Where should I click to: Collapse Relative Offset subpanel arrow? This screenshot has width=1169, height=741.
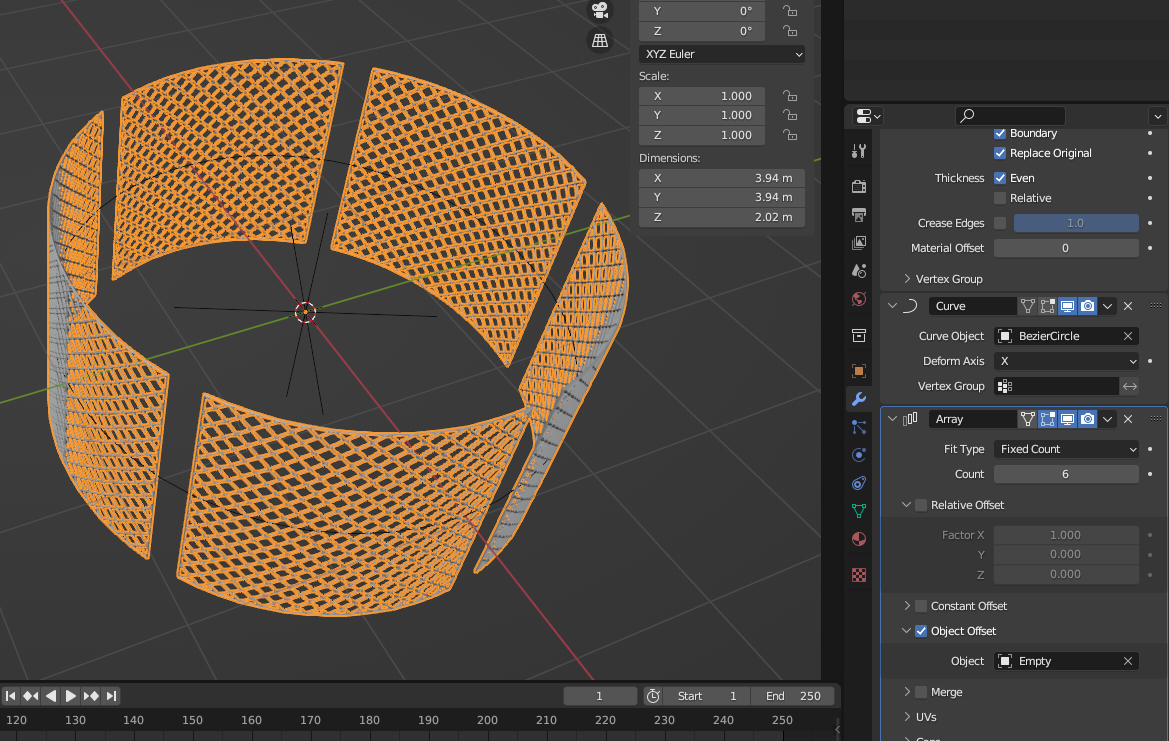click(x=907, y=505)
